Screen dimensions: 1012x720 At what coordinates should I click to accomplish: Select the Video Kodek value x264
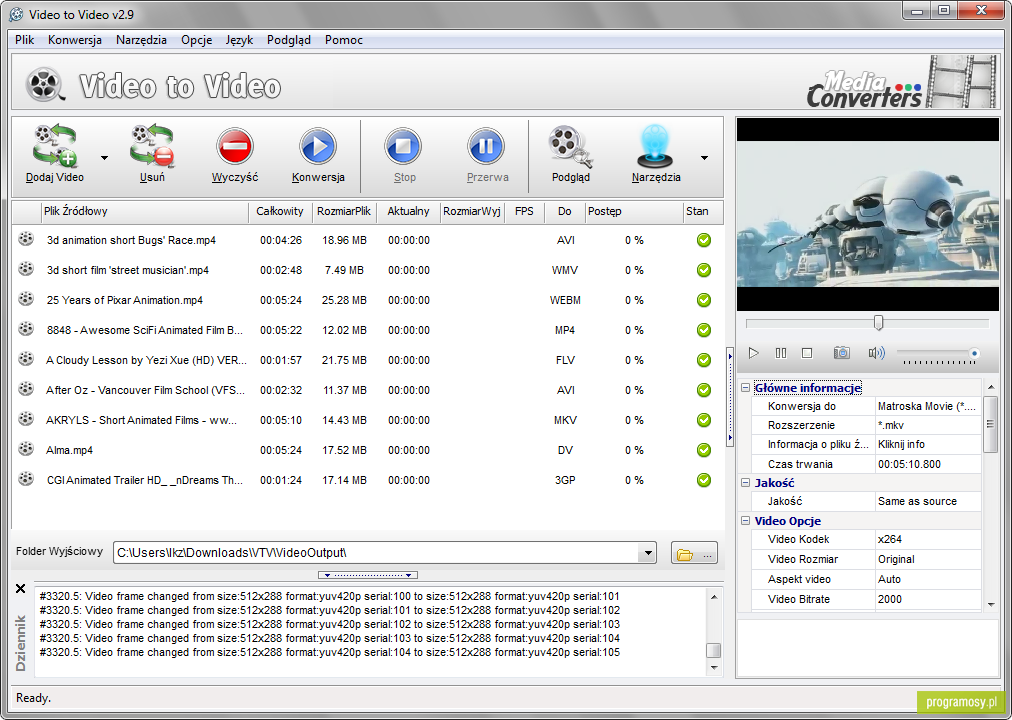tap(927, 539)
